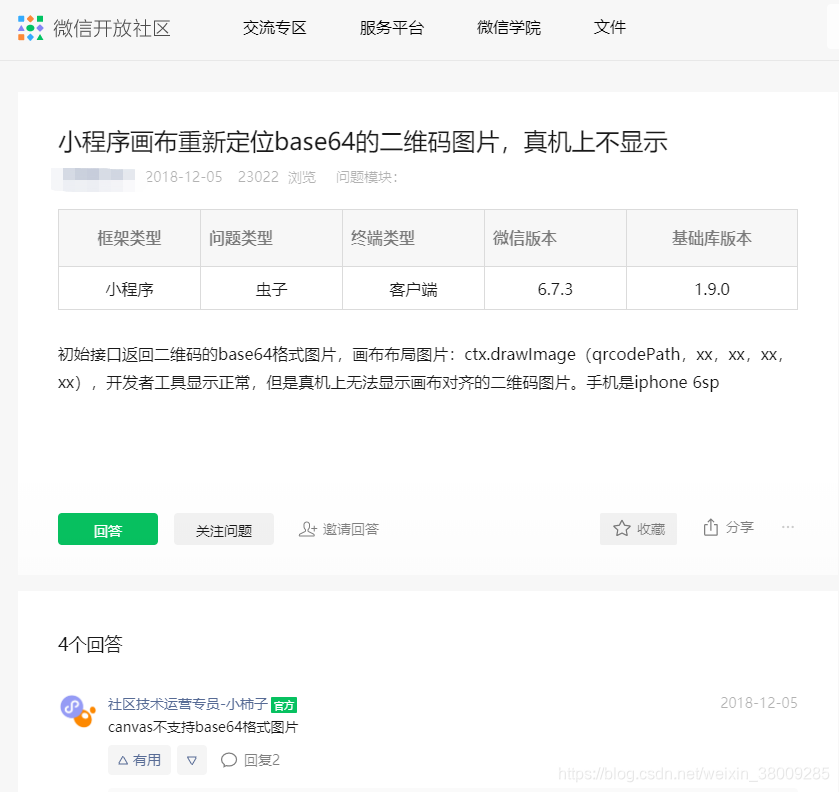Viewport: 839px width, 792px height.
Task: Click the blurred author name
Action: point(94,178)
